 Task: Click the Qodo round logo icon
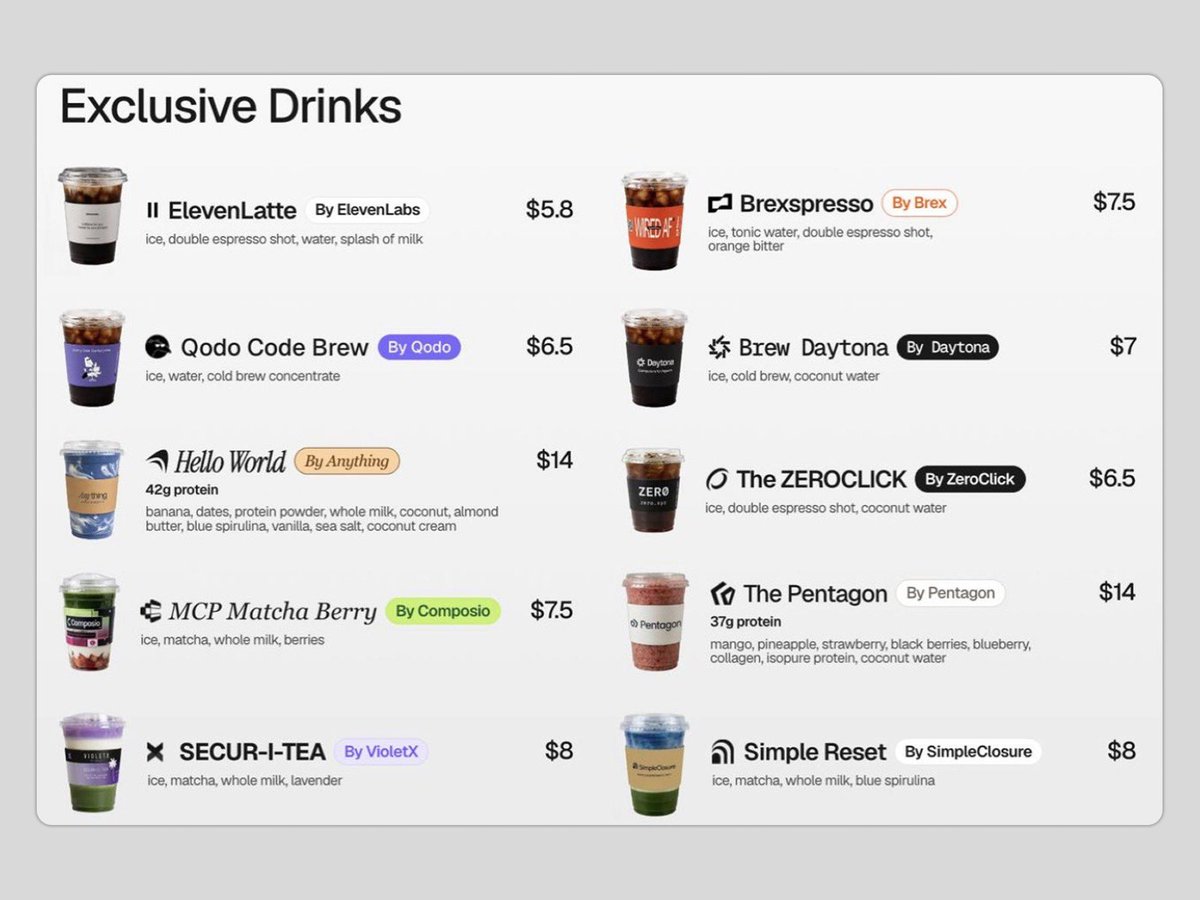tap(158, 347)
